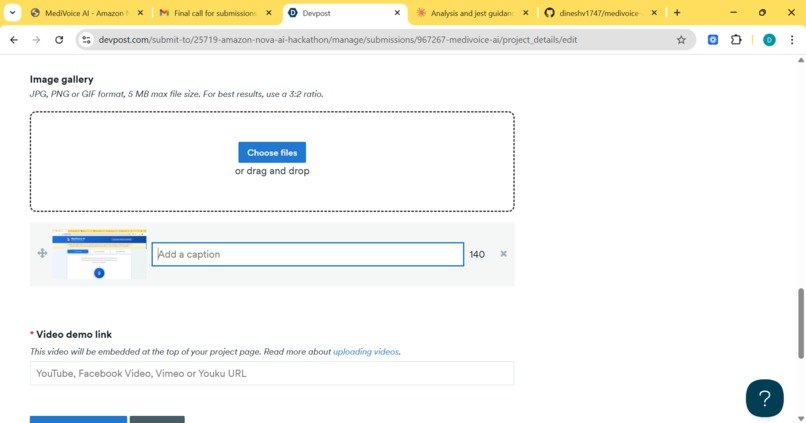Close the dineshv1747/medivoice tab
806x423 pixels.
coord(654,13)
